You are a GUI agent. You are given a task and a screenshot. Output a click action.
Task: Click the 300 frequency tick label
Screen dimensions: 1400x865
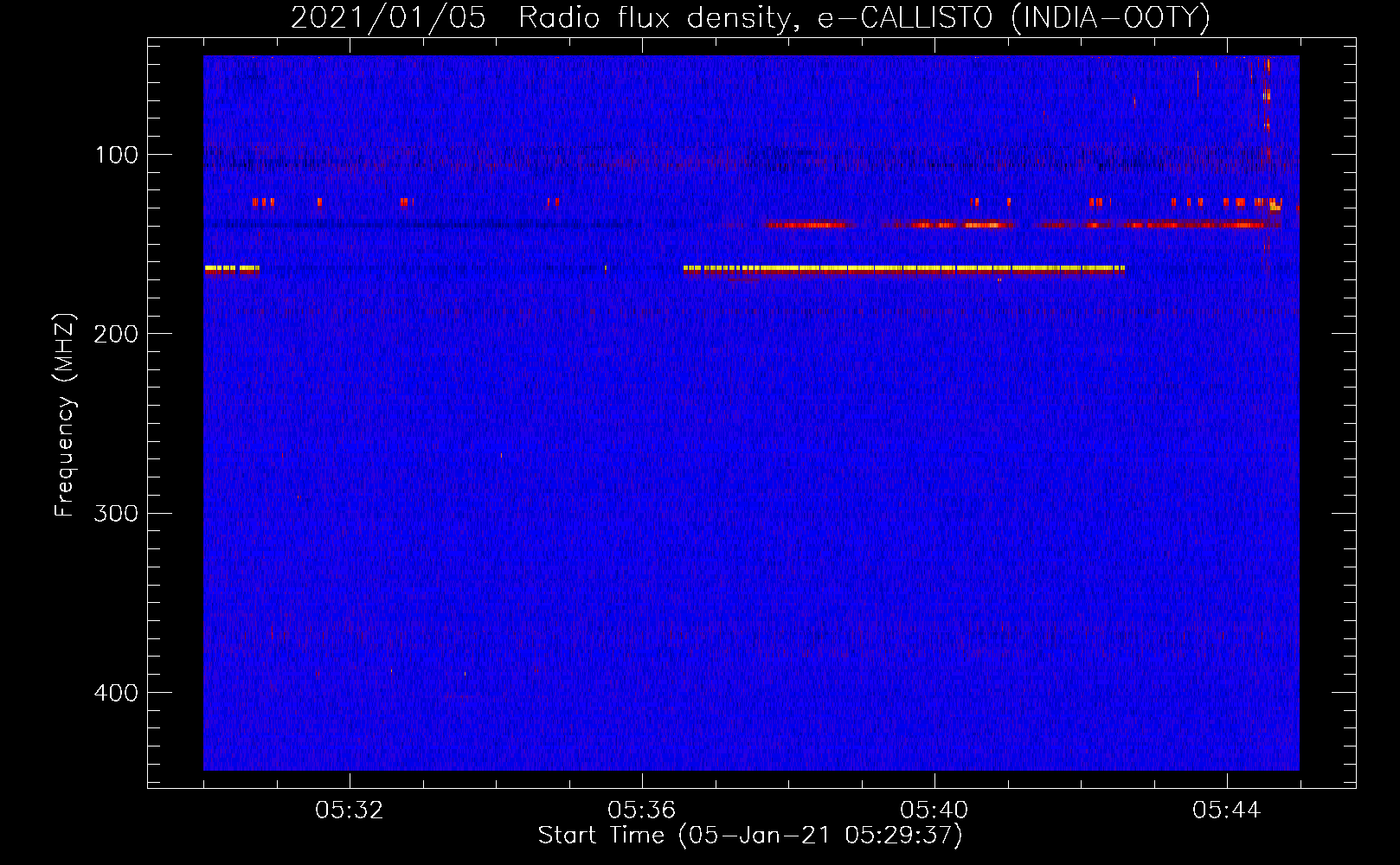116,513
